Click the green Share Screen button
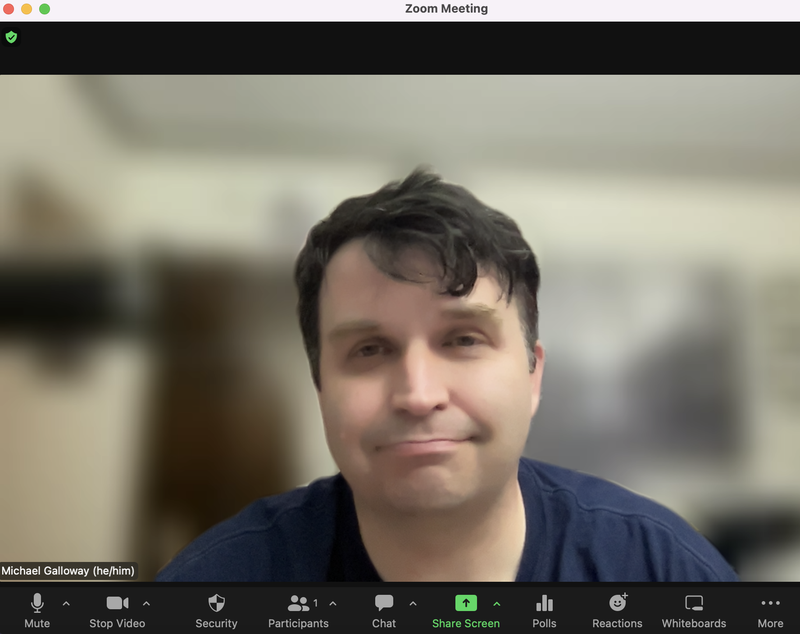 coord(466,611)
